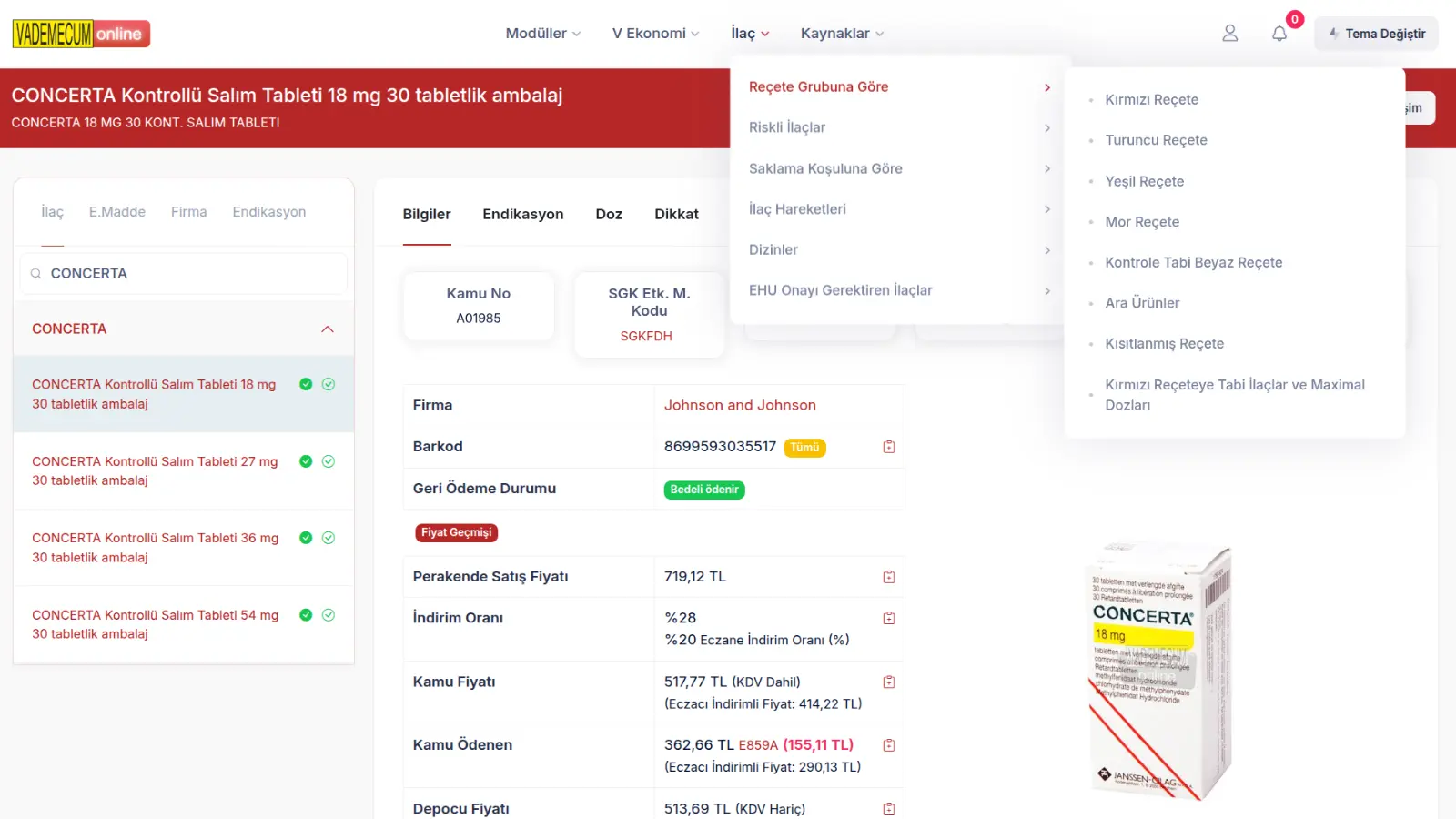Open the Johnson and Johnson firm link

[x=740, y=405]
